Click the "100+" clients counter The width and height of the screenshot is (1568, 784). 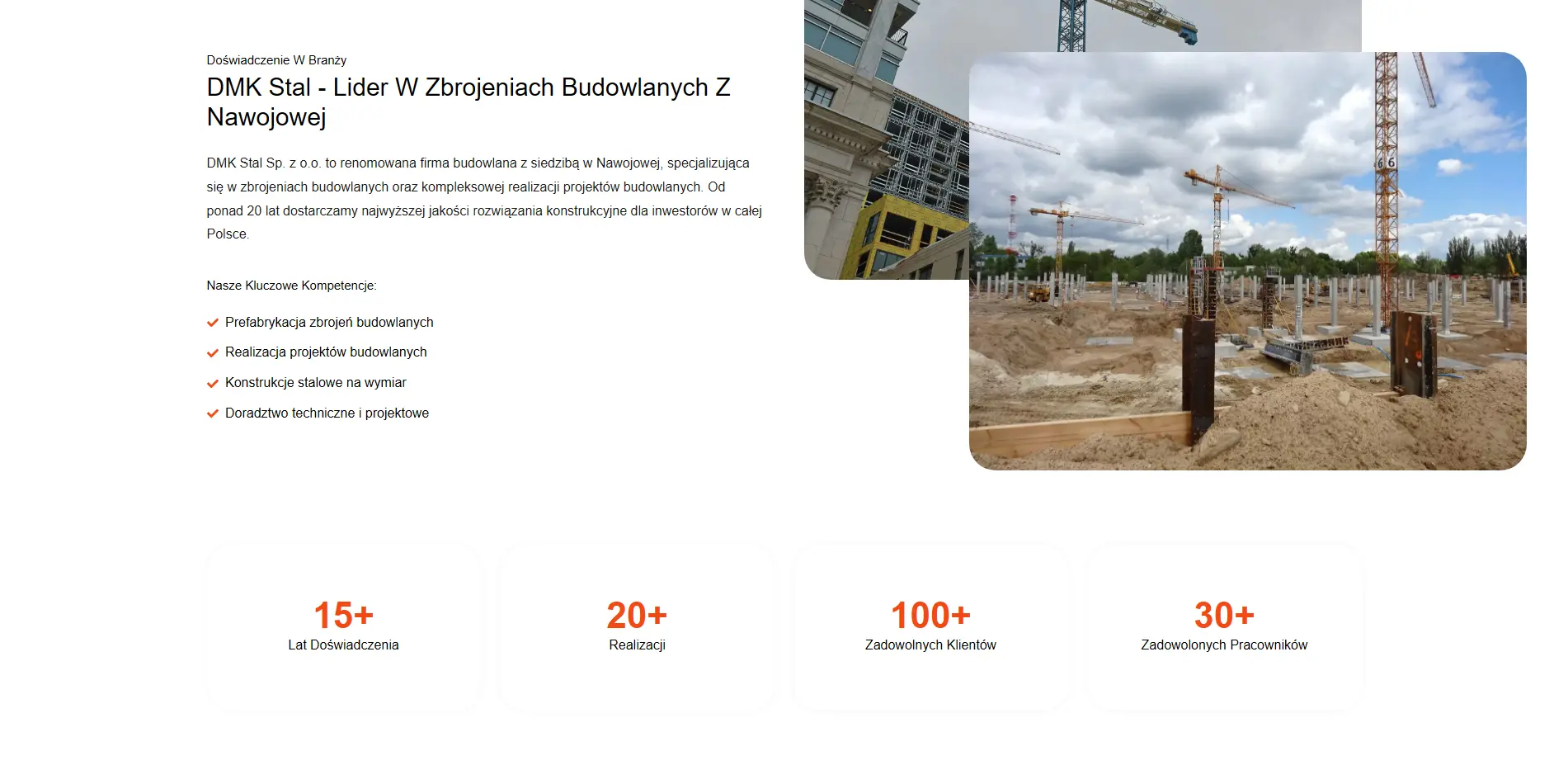click(x=930, y=615)
